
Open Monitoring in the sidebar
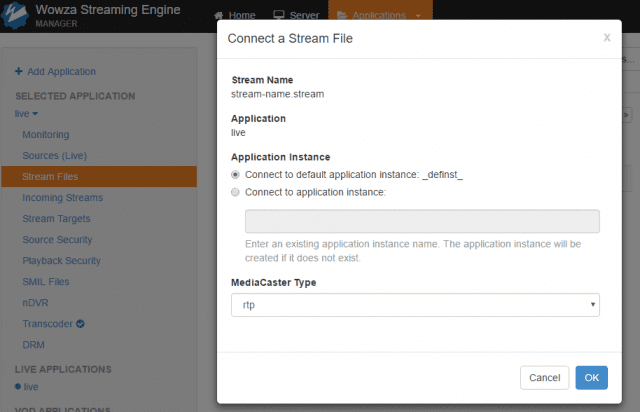46,134
